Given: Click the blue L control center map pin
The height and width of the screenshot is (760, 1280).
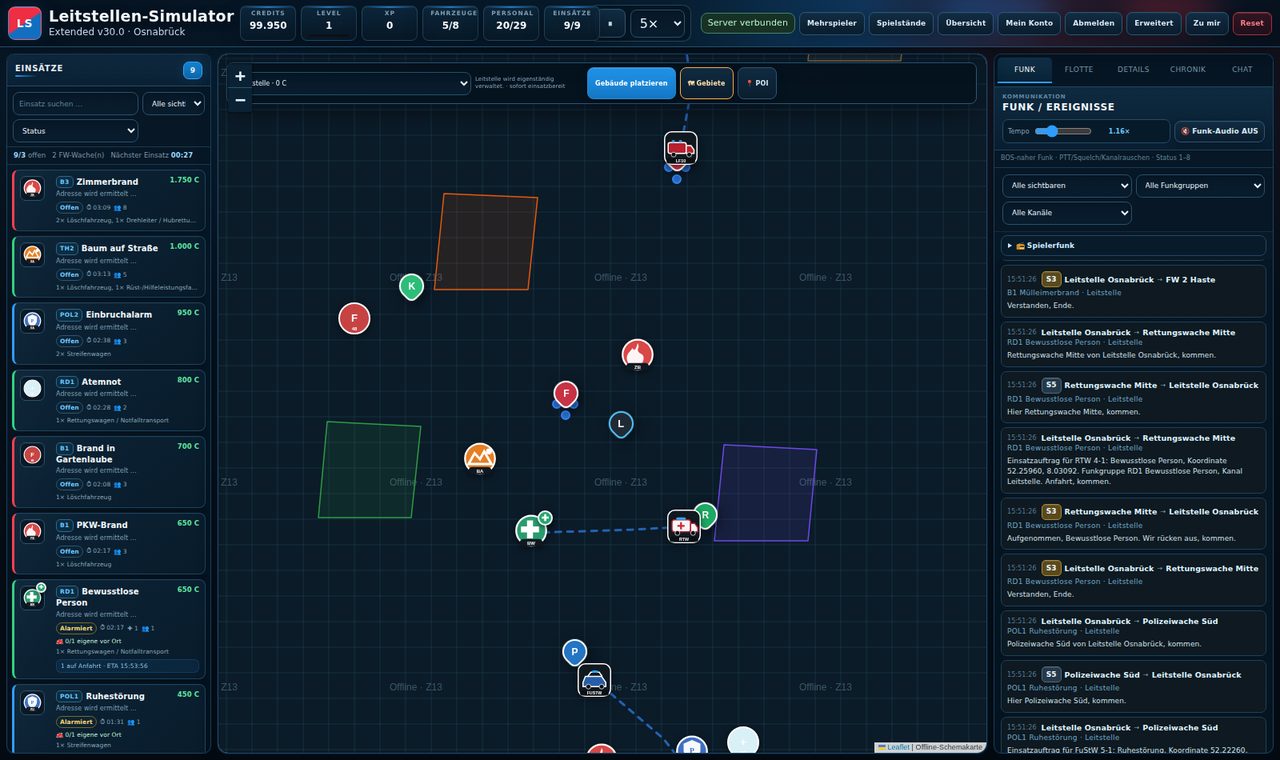Looking at the screenshot, I should click(621, 424).
